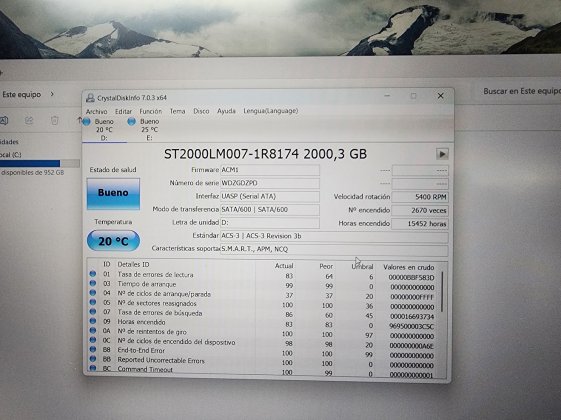The image size is (561, 420).
Task: Open the Lengua(Language) menu
Action: tap(270, 111)
